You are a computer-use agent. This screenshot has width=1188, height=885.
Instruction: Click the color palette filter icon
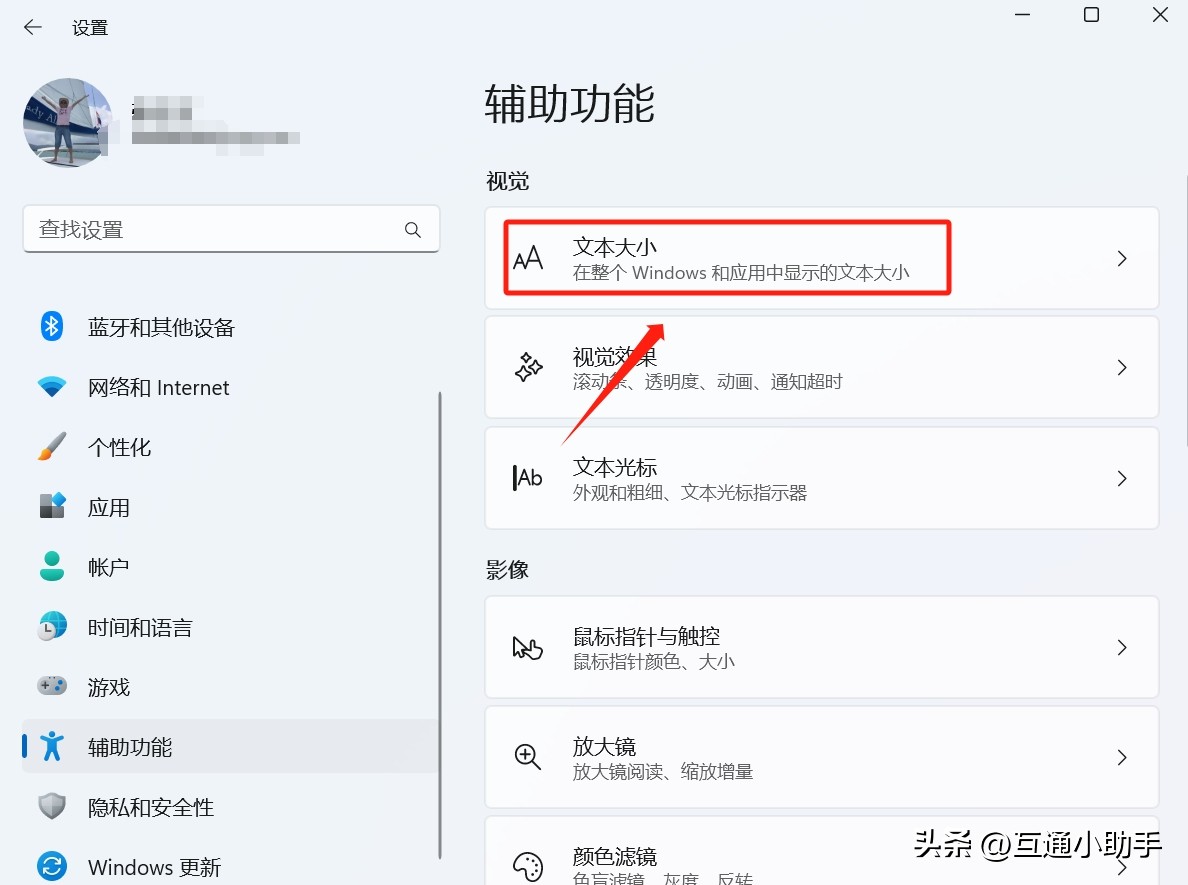(x=528, y=867)
